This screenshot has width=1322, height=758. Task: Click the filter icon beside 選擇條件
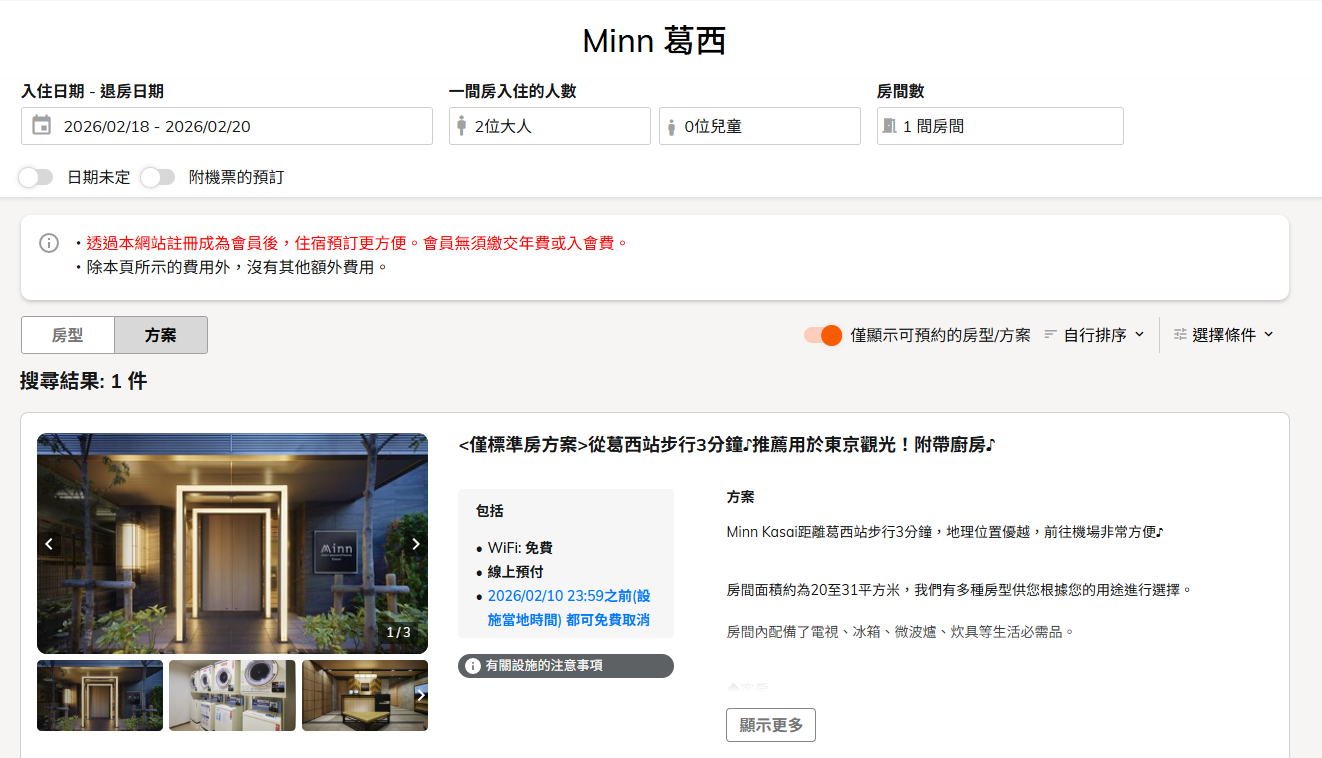[x=1178, y=335]
